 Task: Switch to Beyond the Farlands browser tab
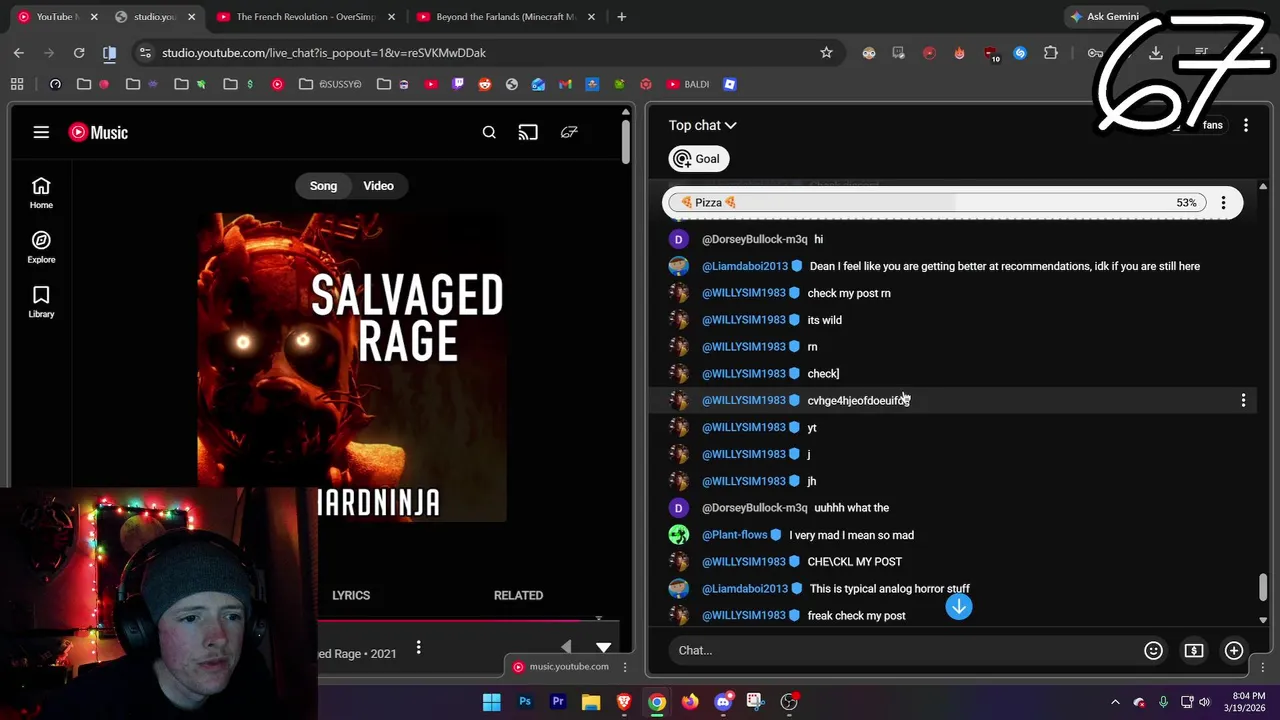click(x=506, y=17)
